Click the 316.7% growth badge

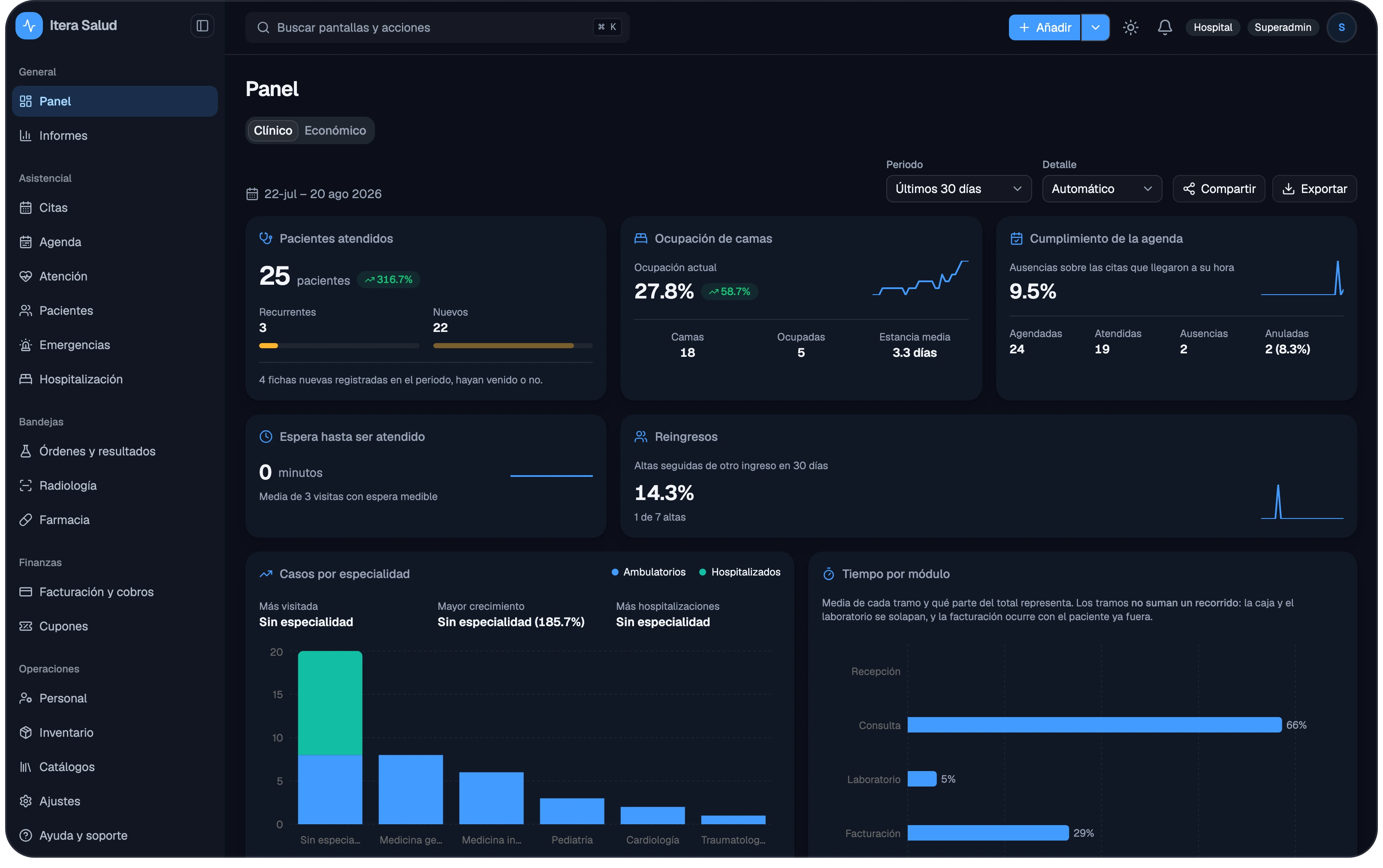pyautogui.click(x=389, y=280)
